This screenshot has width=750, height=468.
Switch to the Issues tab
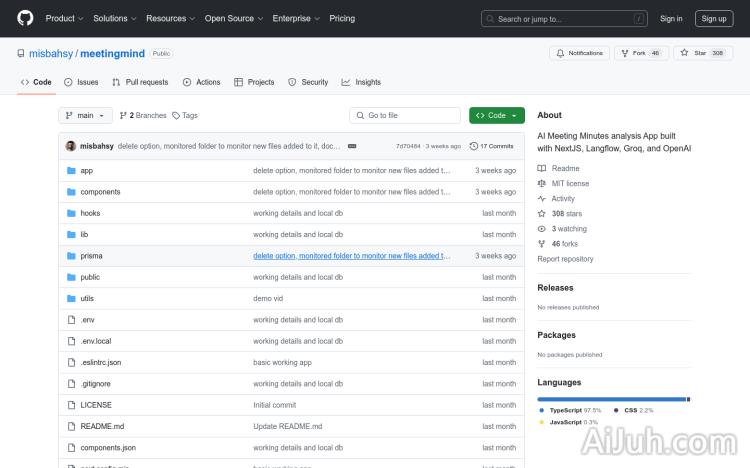click(81, 82)
